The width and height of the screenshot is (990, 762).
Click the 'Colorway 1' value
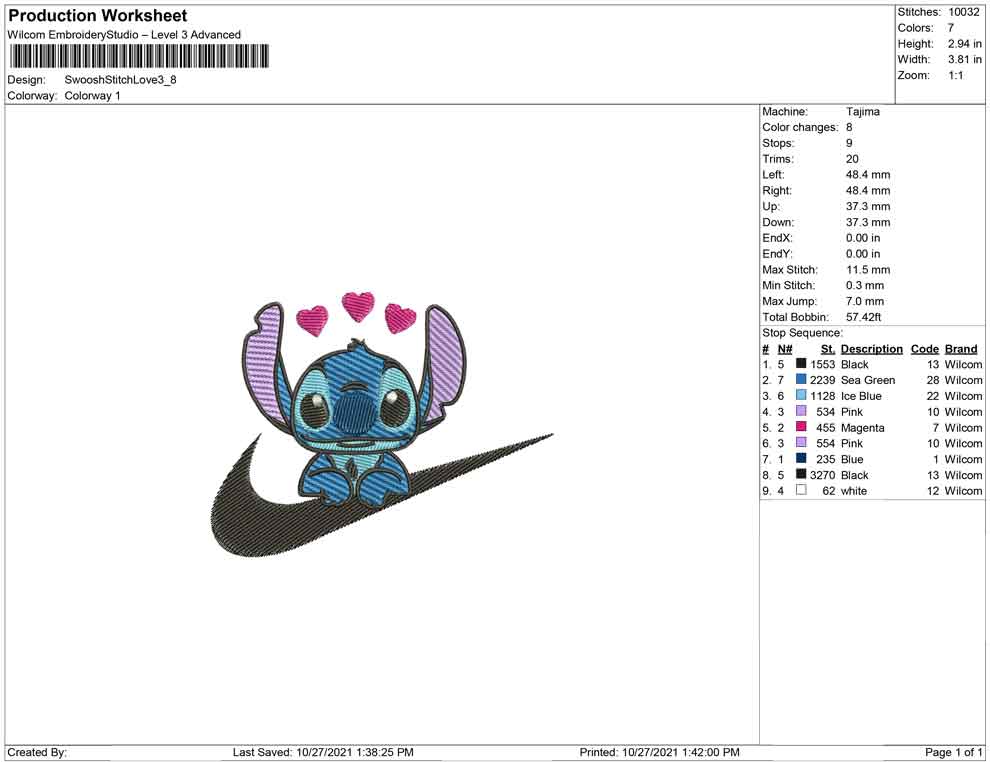92,96
